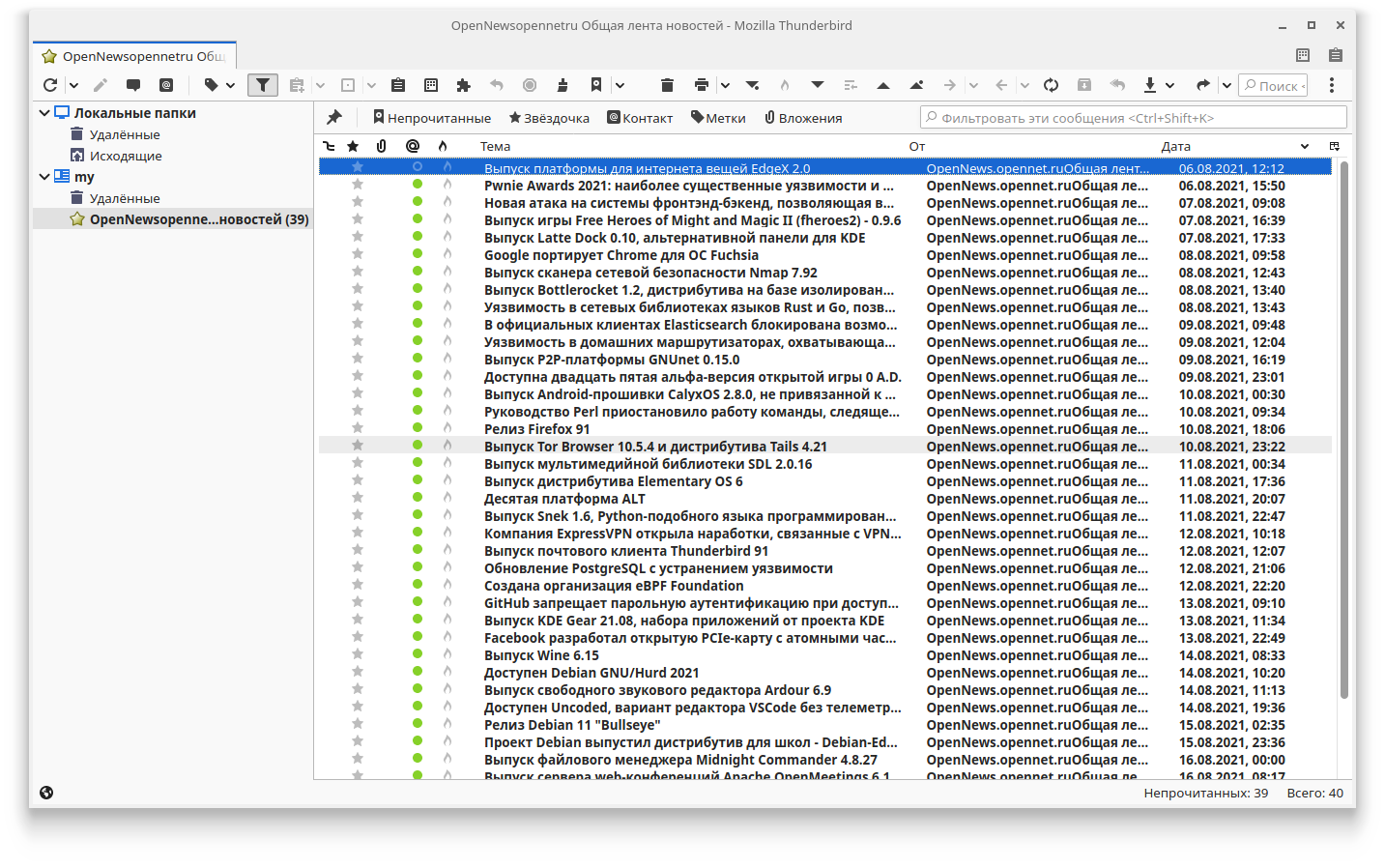Image resolution: width=1385 pixels, height=868 pixels.
Task: Click the next unread down-triangle-with-dot icon
Action: click(x=752, y=85)
